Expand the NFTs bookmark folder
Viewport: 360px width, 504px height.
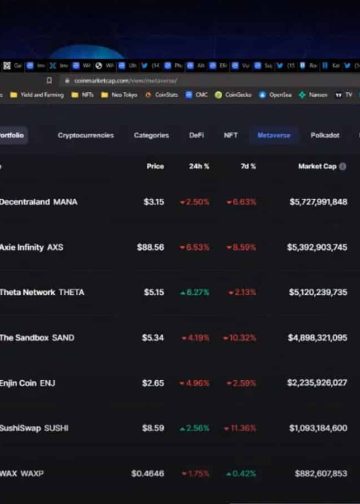[83, 95]
